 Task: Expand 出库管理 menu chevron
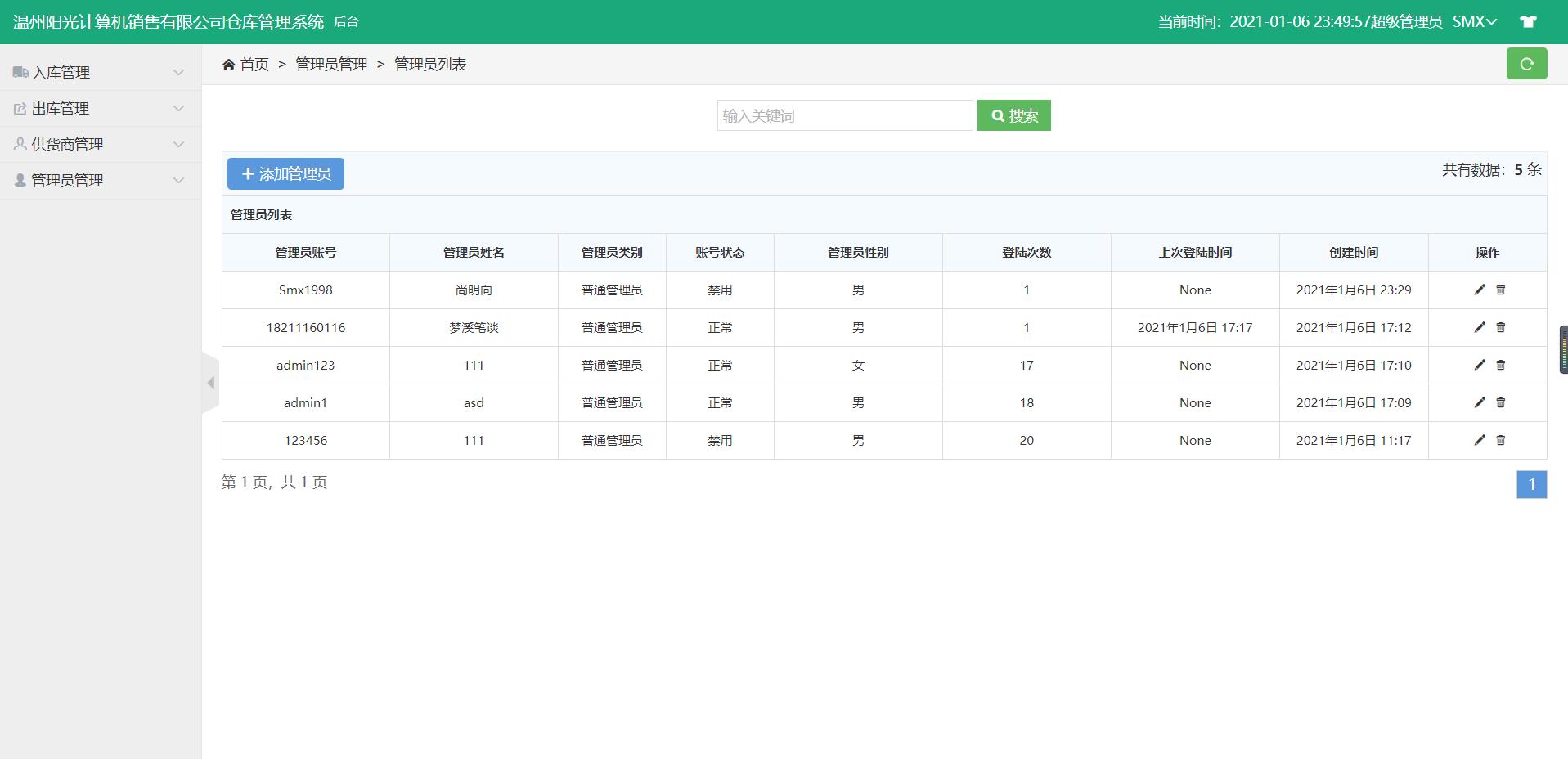178,108
